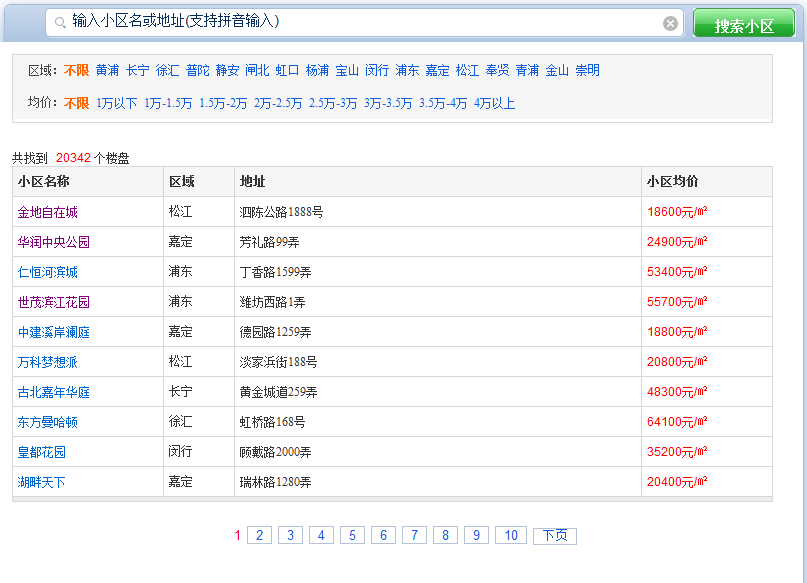Click the address 黄金城道259弄
The image size is (807, 583).
click(x=278, y=392)
